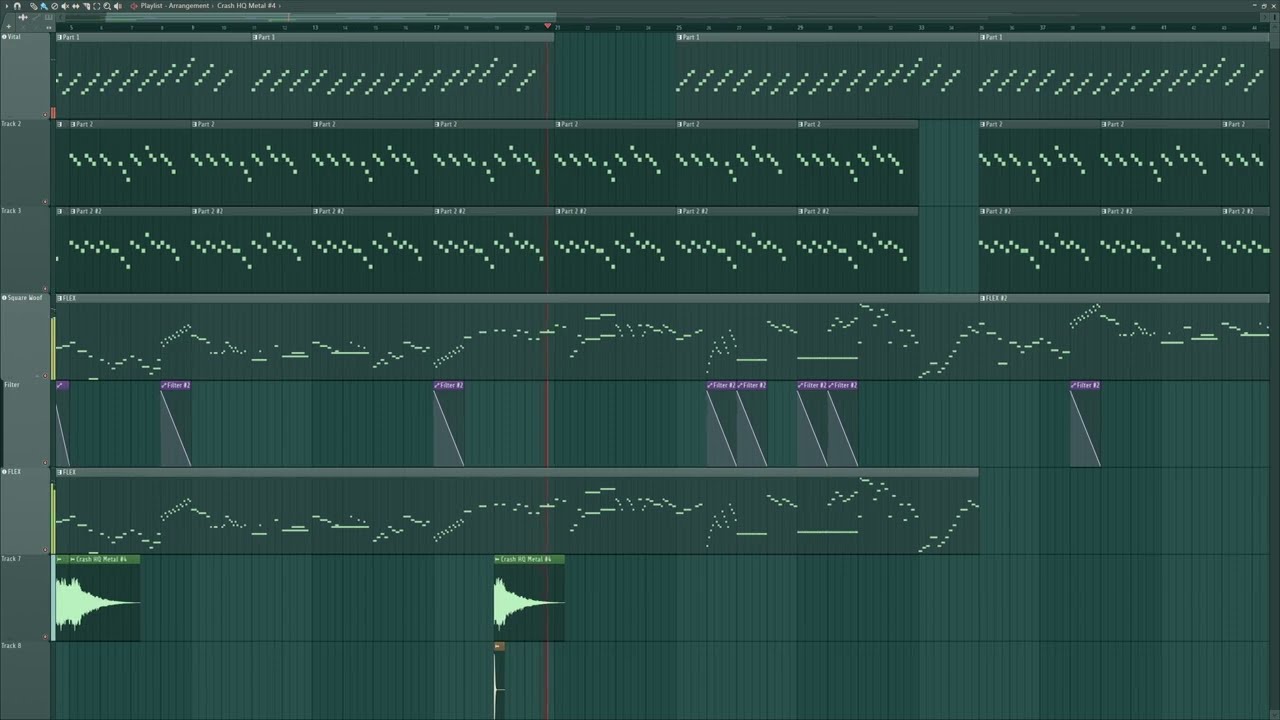
Task: Select the Part 2 clip at bar 21 on Track 2
Action: pyautogui.click(x=615, y=163)
